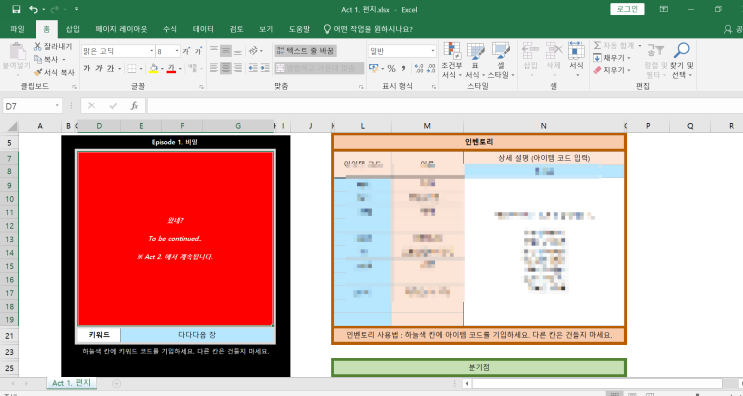Open number format 일반 dropdown
743x396 pixels.
coord(433,51)
